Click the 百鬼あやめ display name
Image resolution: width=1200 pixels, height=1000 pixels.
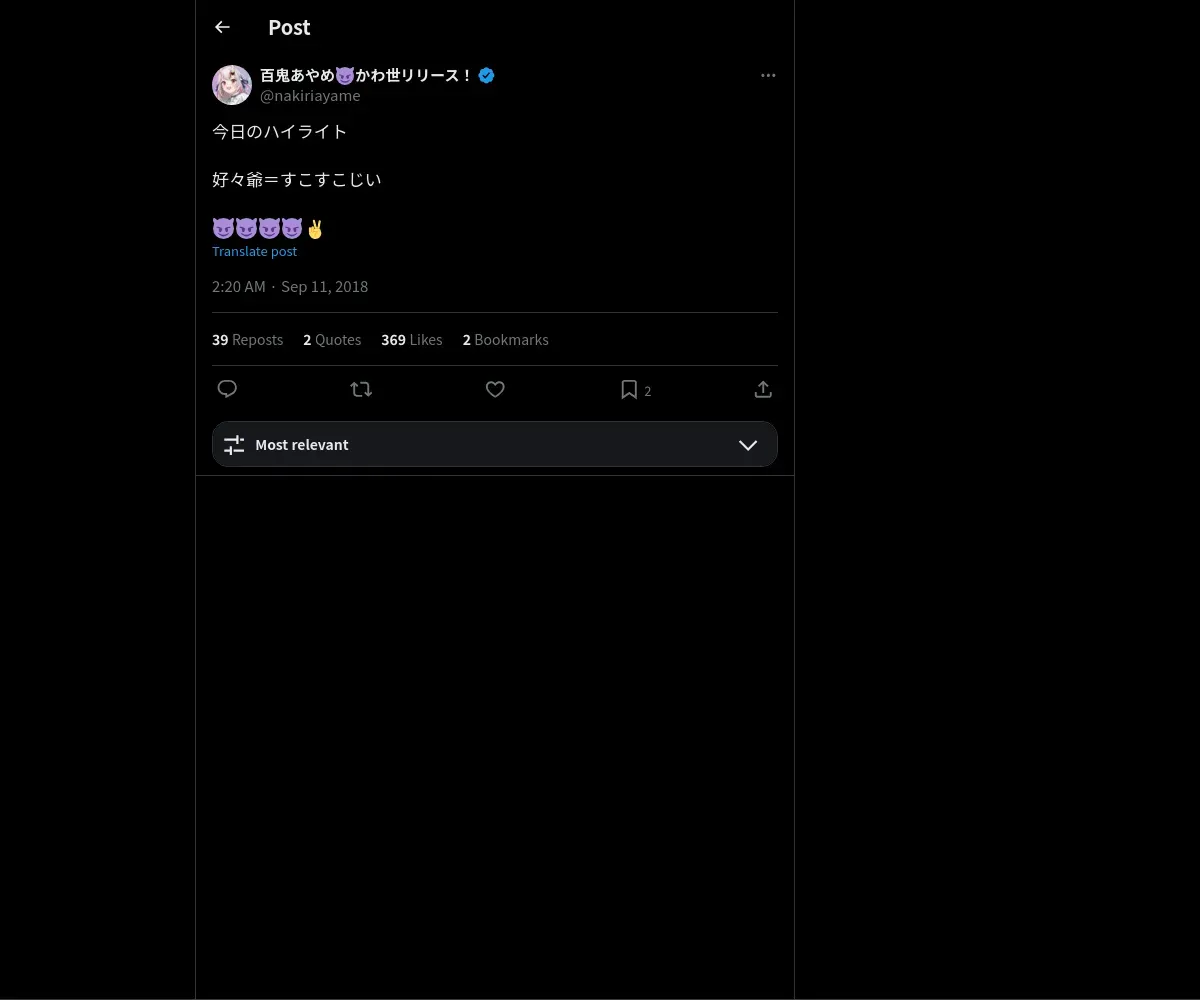point(365,75)
